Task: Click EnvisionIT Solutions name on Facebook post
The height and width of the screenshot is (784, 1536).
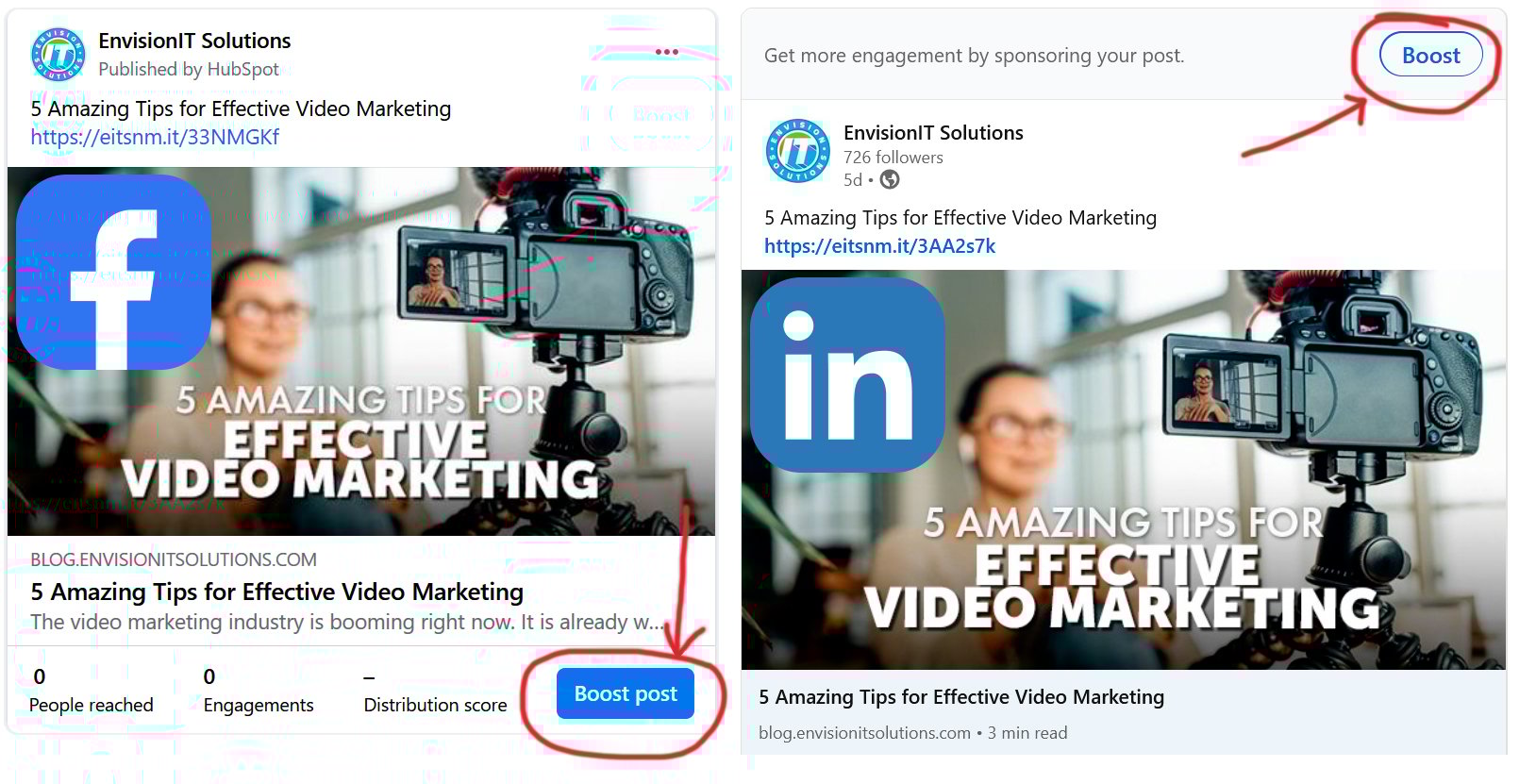Action: tap(194, 41)
